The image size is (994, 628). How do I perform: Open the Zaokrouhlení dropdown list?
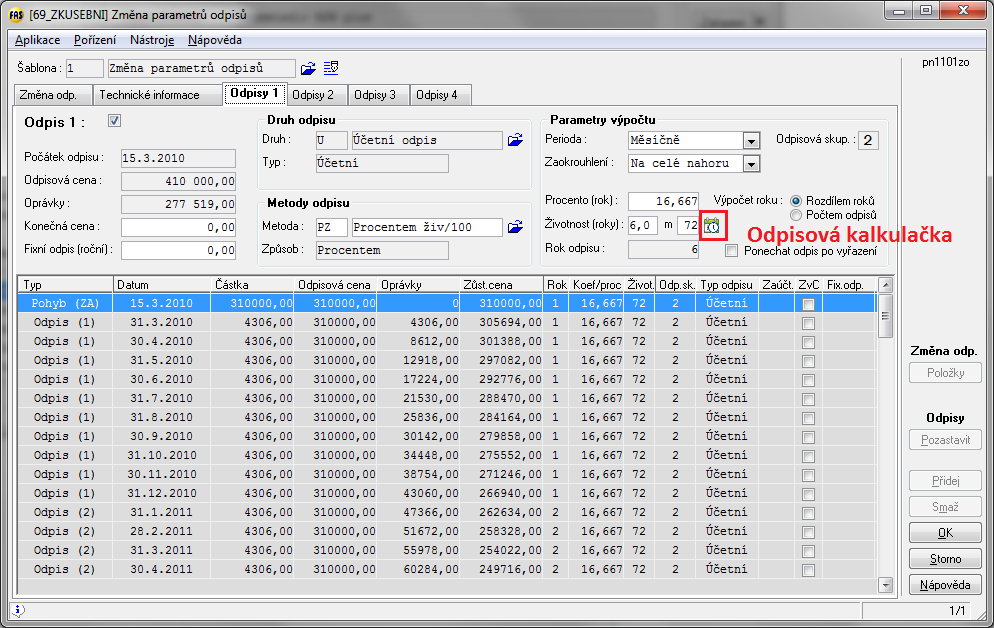tap(751, 163)
